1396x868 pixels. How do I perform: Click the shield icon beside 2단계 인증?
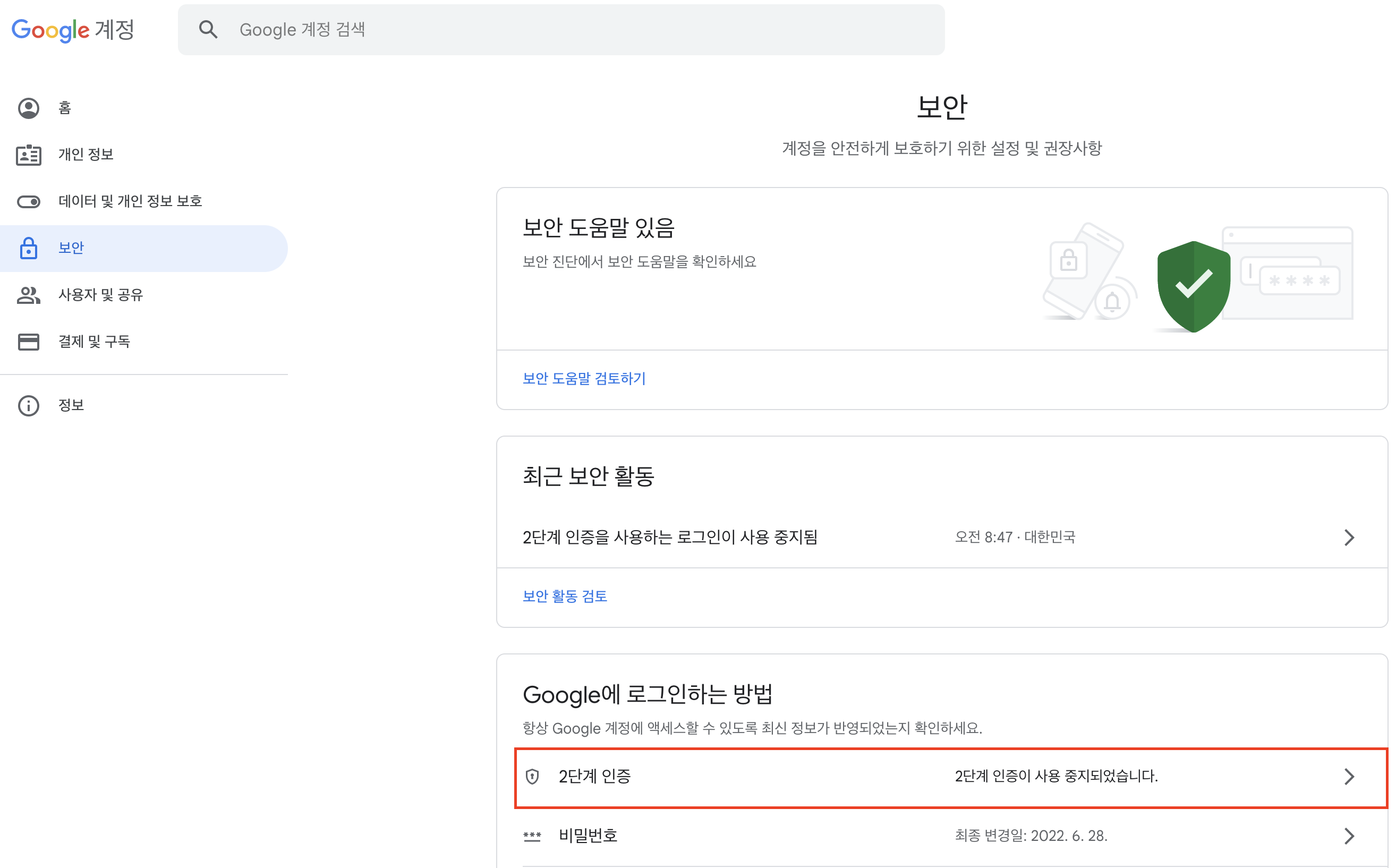point(533,777)
